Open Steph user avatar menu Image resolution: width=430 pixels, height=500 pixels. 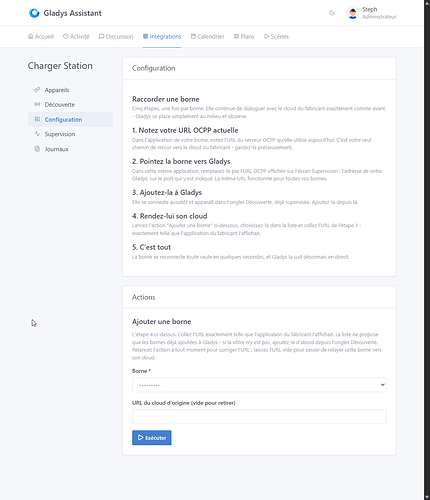[x=353, y=13]
